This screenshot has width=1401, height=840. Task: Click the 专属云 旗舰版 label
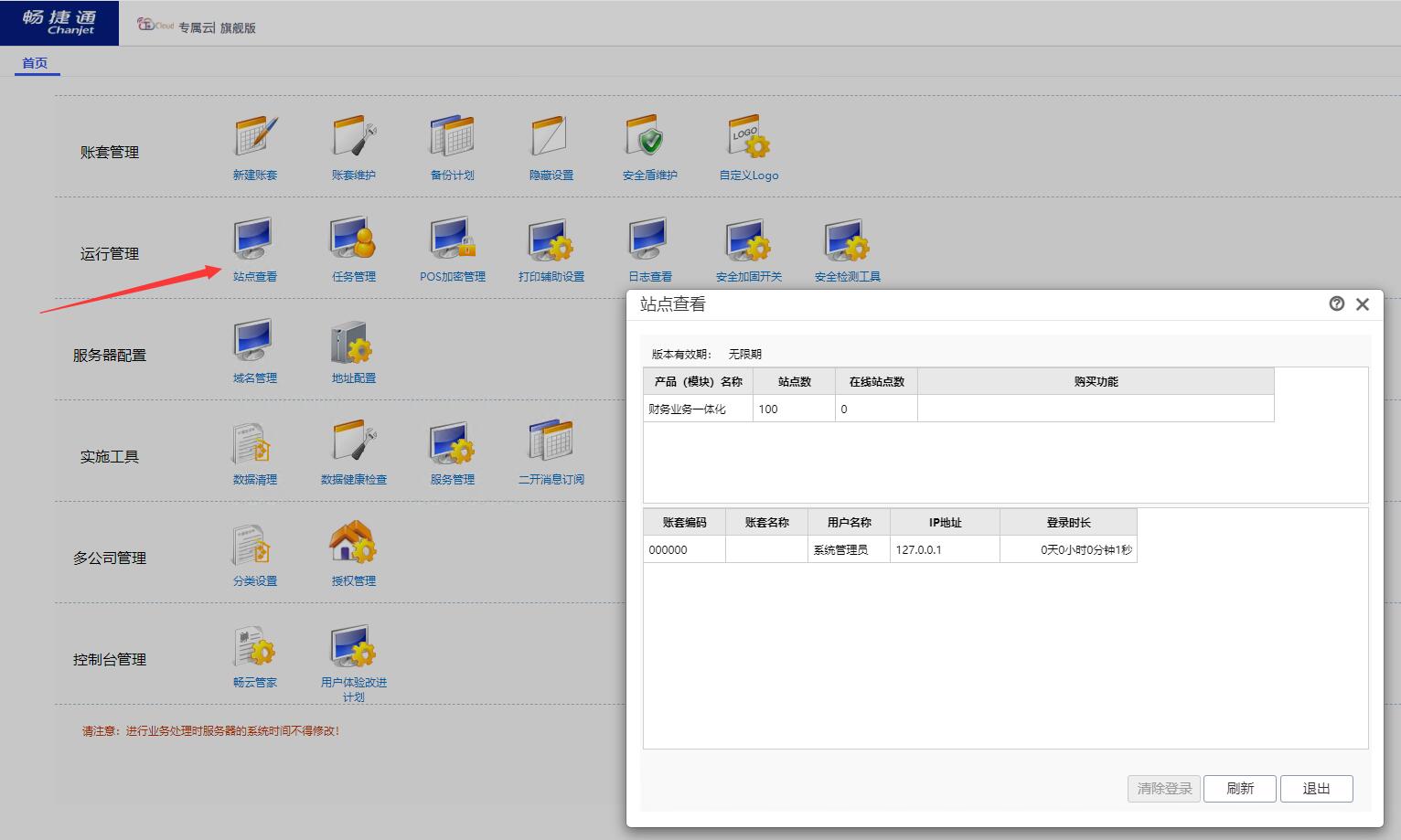[218, 27]
